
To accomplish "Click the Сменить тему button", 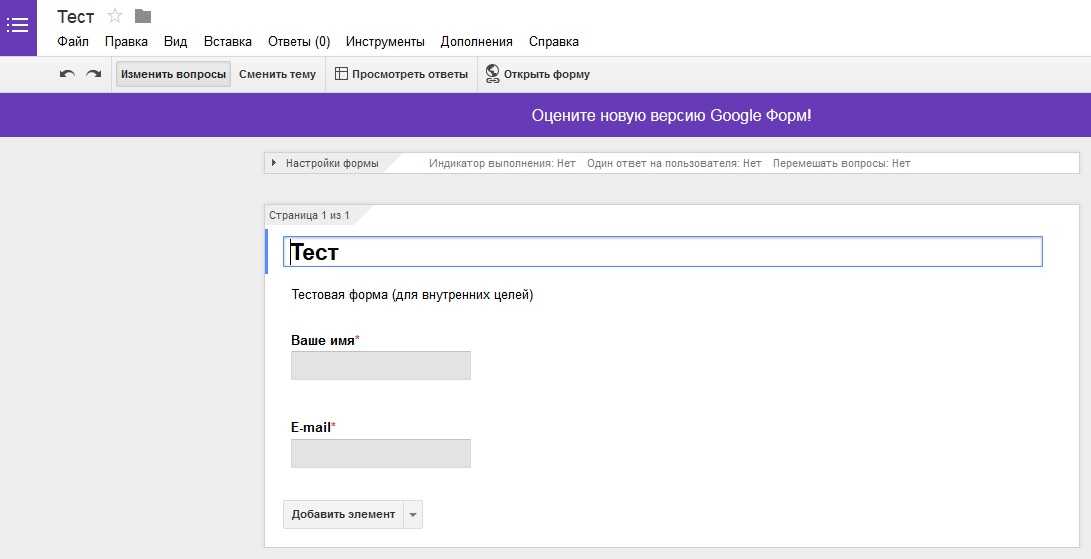I will click(278, 74).
